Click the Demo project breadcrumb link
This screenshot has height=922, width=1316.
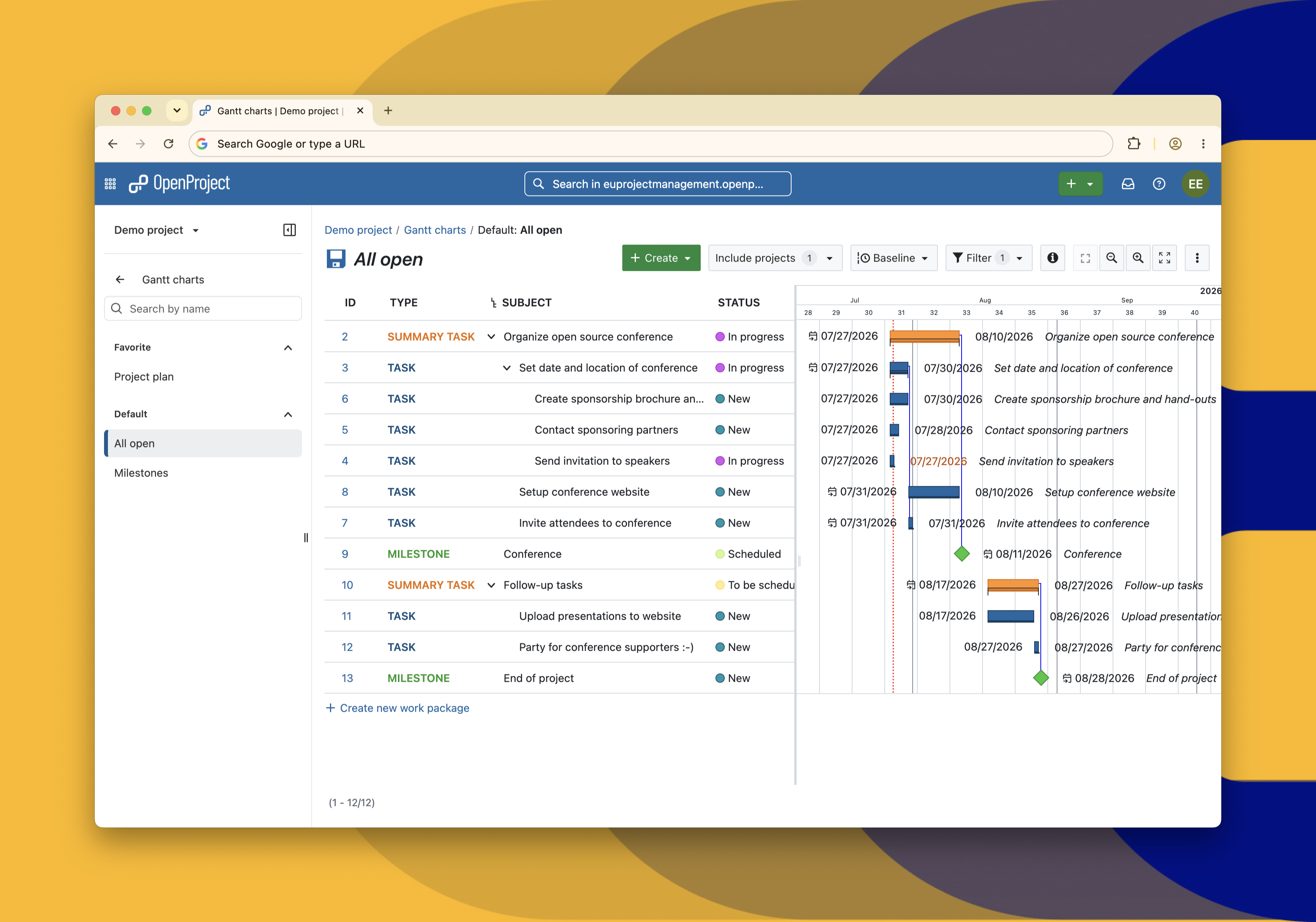(x=358, y=230)
